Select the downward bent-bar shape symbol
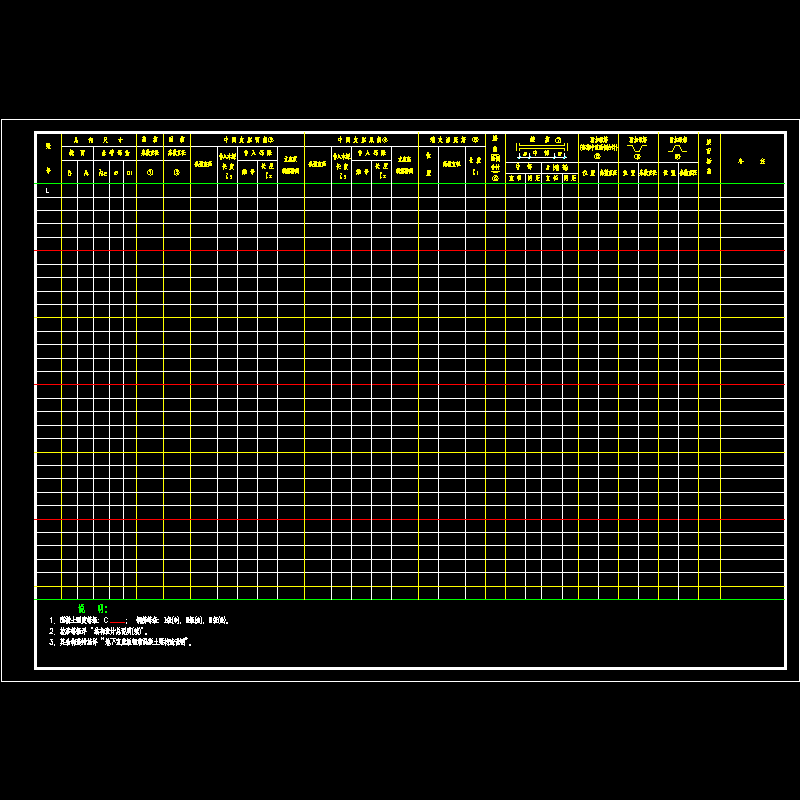The width and height of the screenshot is (800, 800). [637, 147]
